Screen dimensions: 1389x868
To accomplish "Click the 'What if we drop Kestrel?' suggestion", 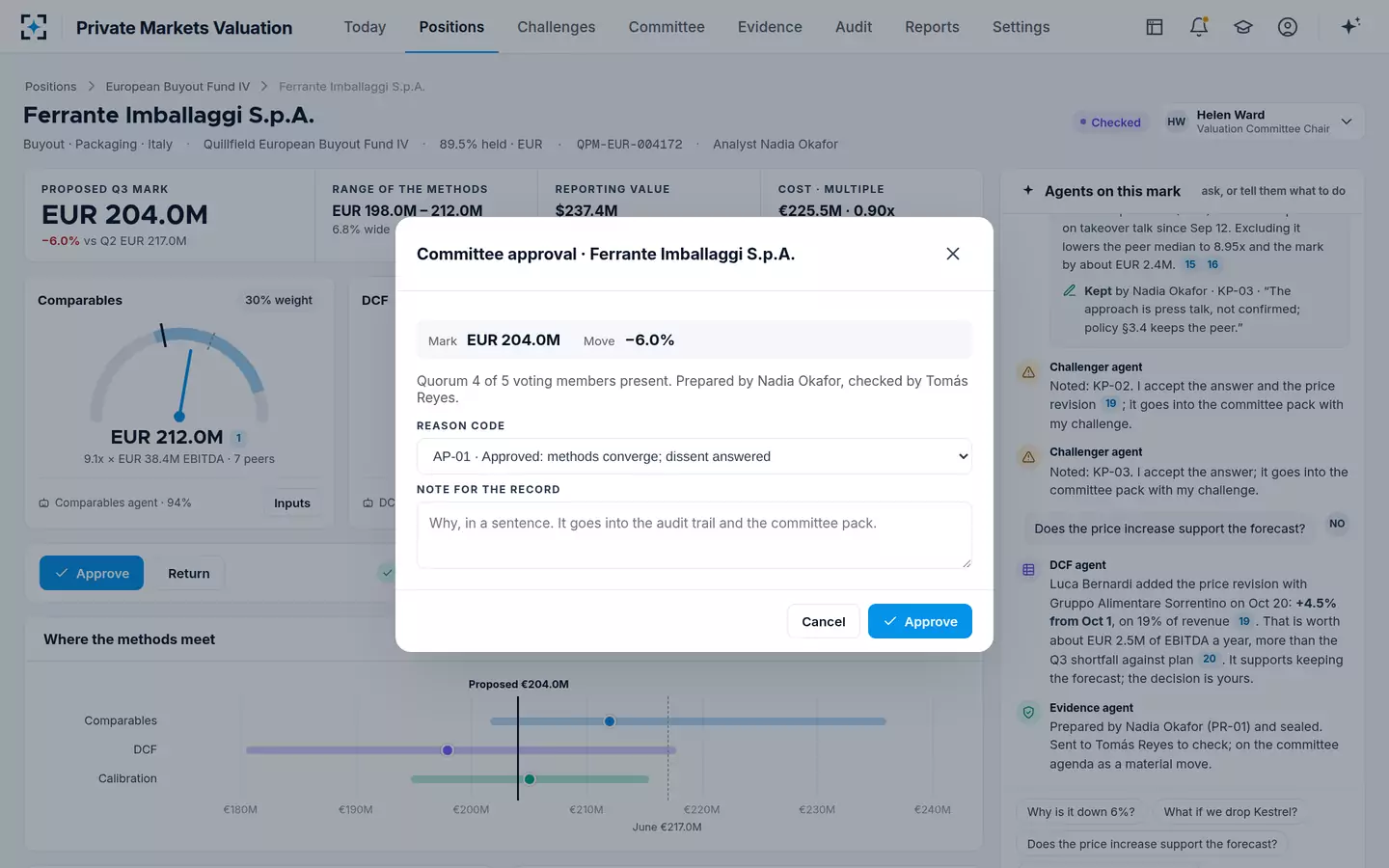I will point(1231,812).
